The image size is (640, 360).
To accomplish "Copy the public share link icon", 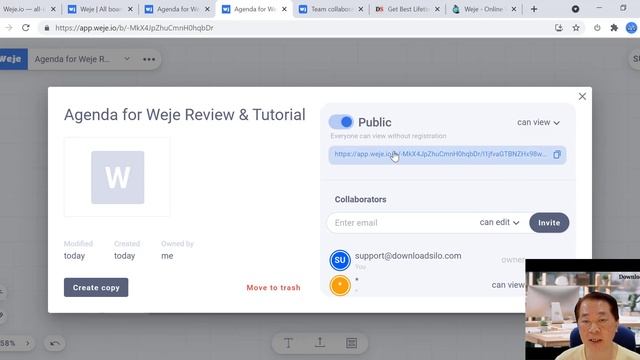I will tap(557, 154).
